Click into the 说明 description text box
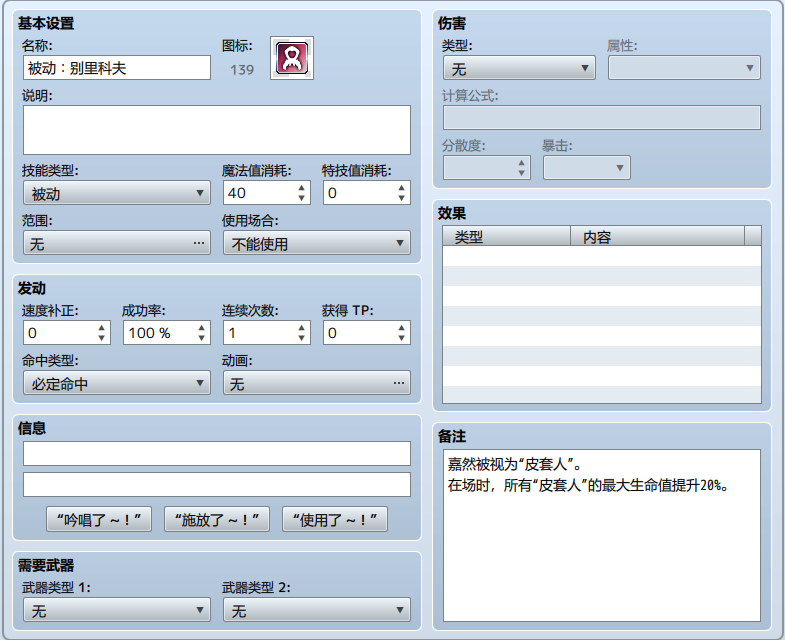The width and height of the screenshot is (785, 640). (217, 130)
